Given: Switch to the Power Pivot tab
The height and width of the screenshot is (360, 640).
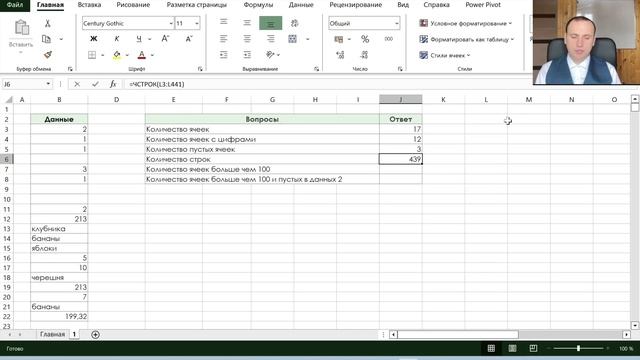Looking at the screenshot, I should coord(483,5).
